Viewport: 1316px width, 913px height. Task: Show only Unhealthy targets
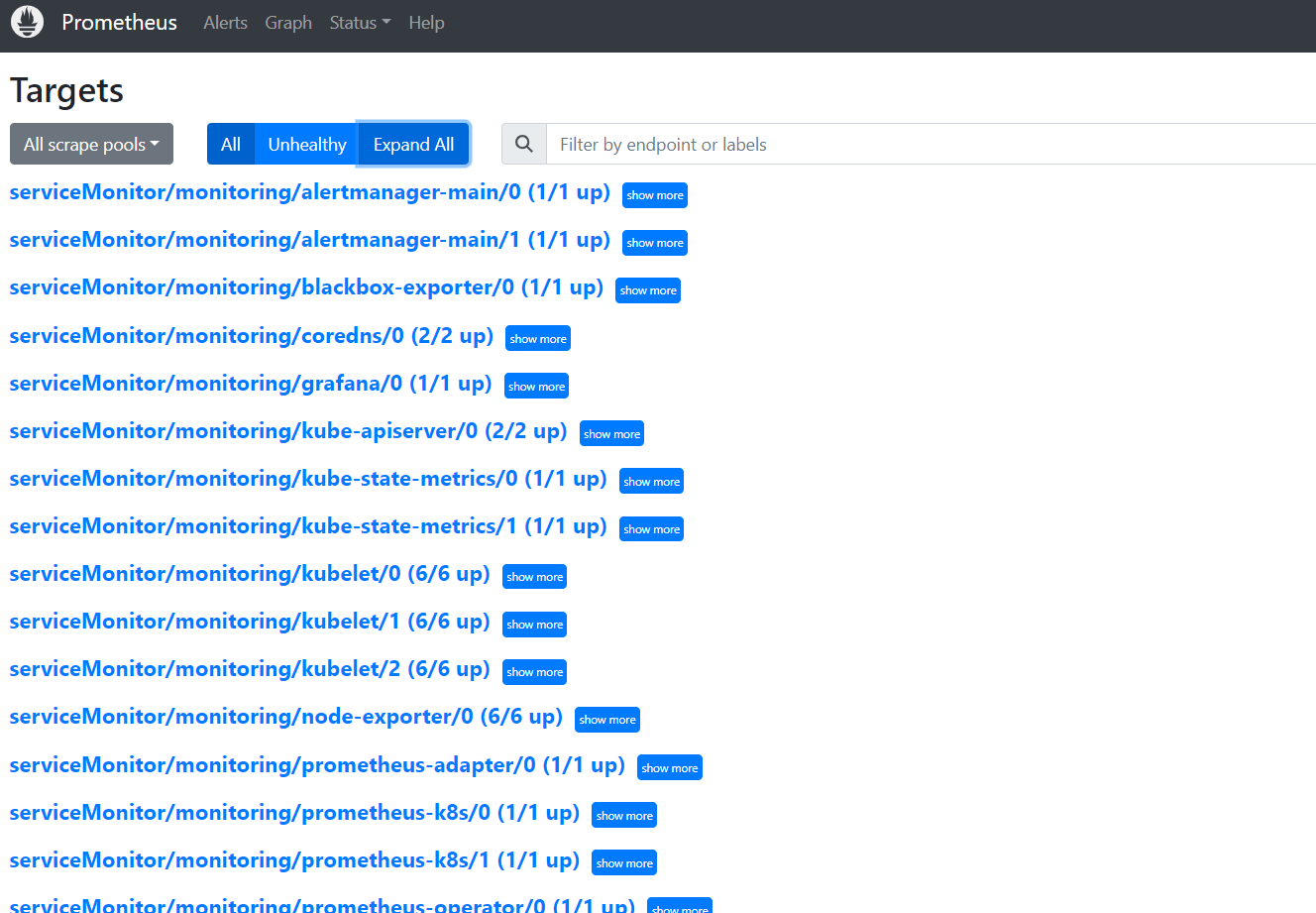click(307, 144)
